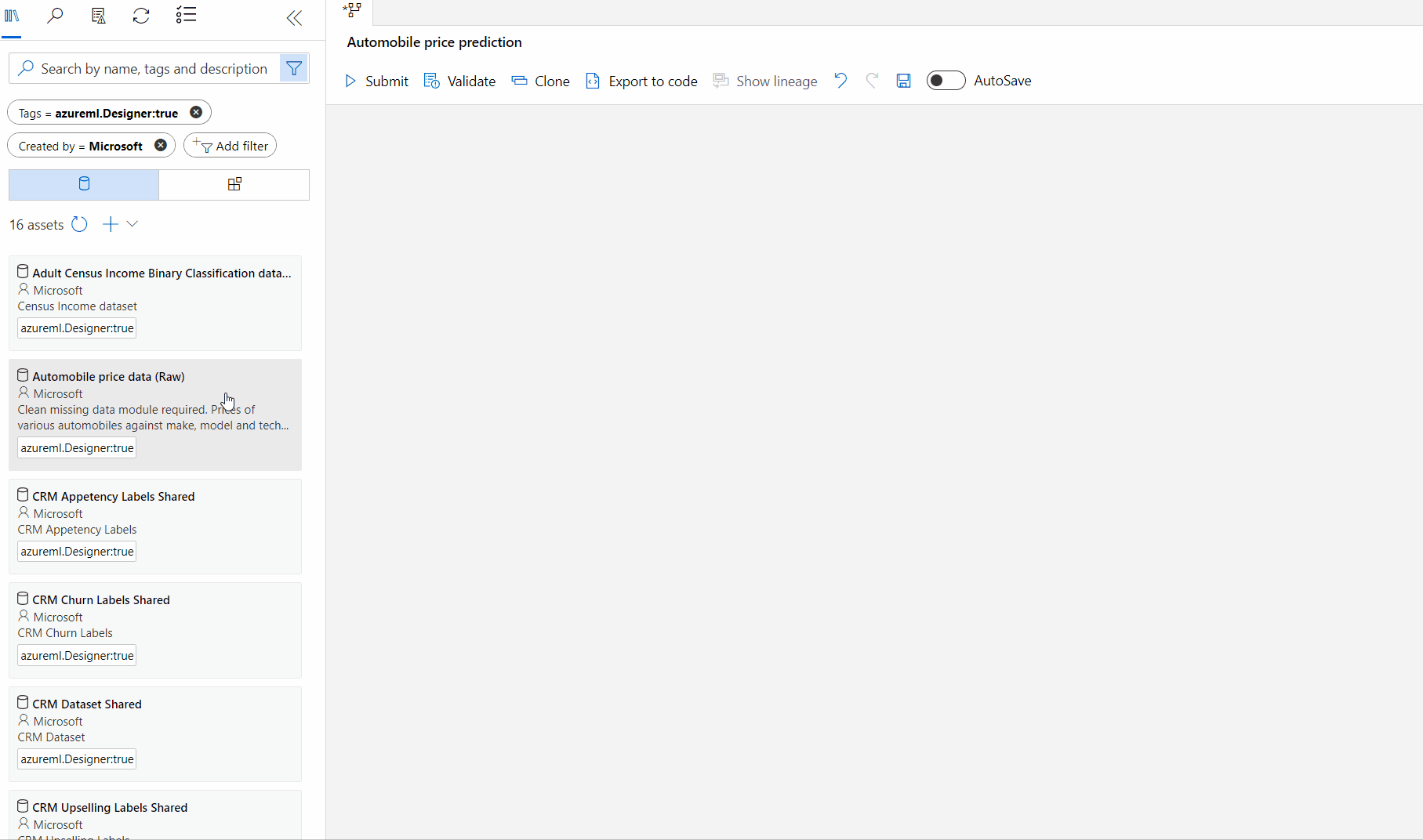Click the dataset icon of Adult Census Income
1423x840 pixels.
[x=23, y=272]
